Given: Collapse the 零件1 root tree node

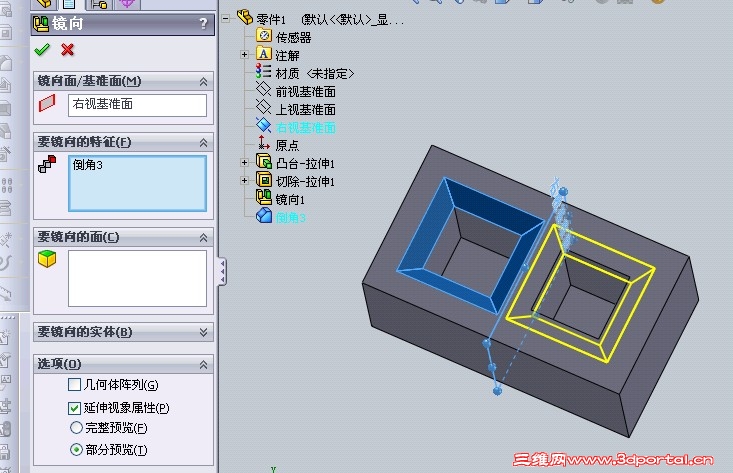Looking at the screenshot, I should (226, 19).
